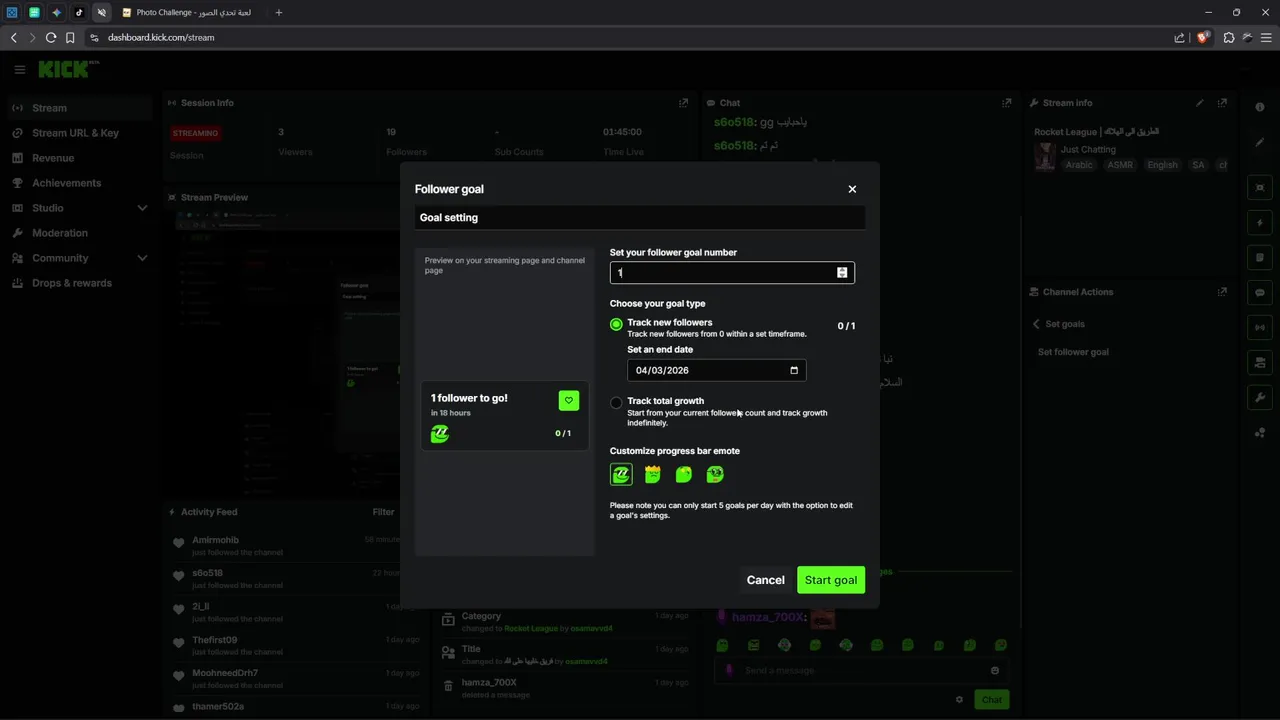Open the emoji picker in chat input

(x=995, y=670)
